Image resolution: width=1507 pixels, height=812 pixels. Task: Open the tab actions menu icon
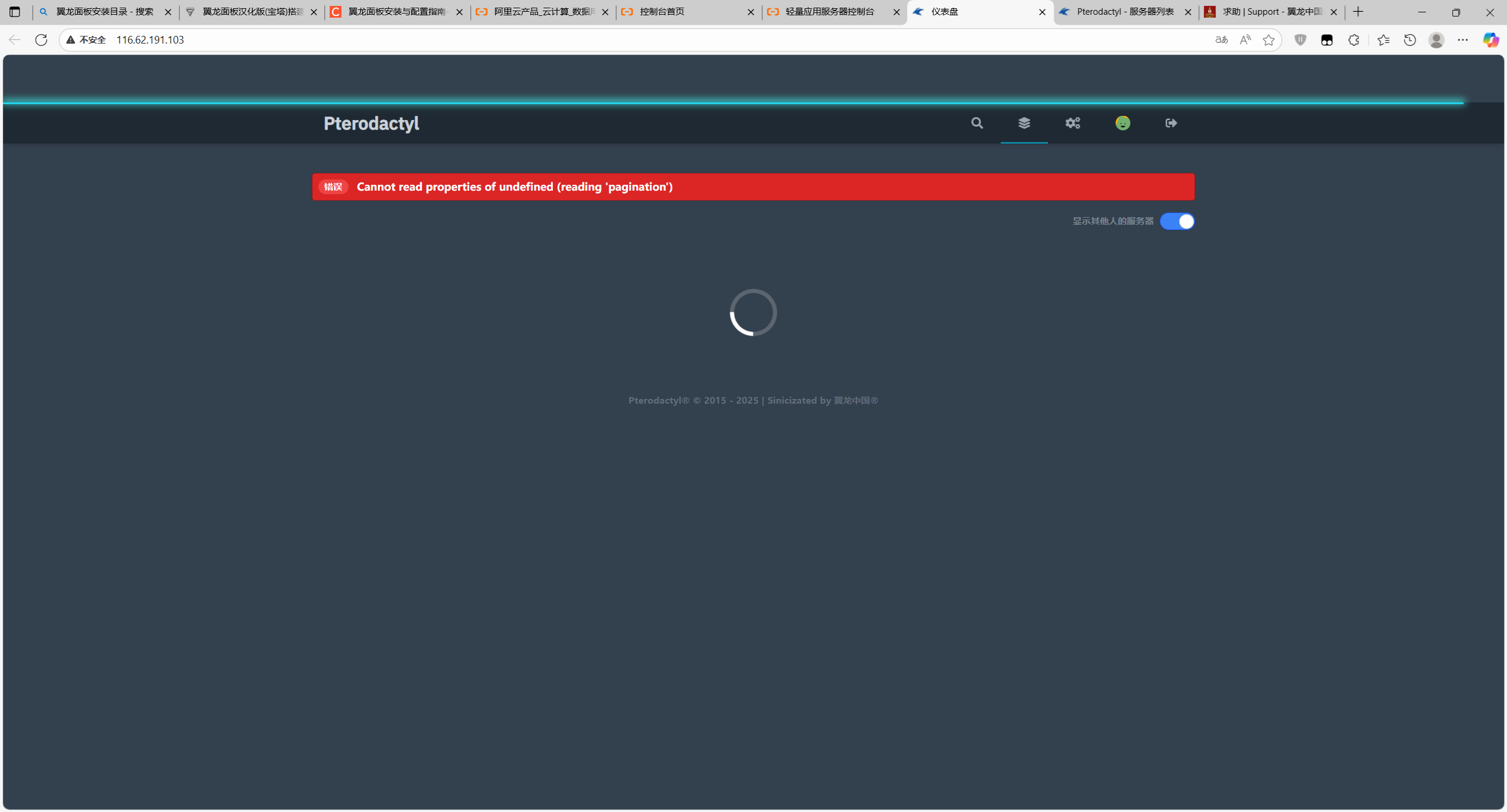(15, 12)
